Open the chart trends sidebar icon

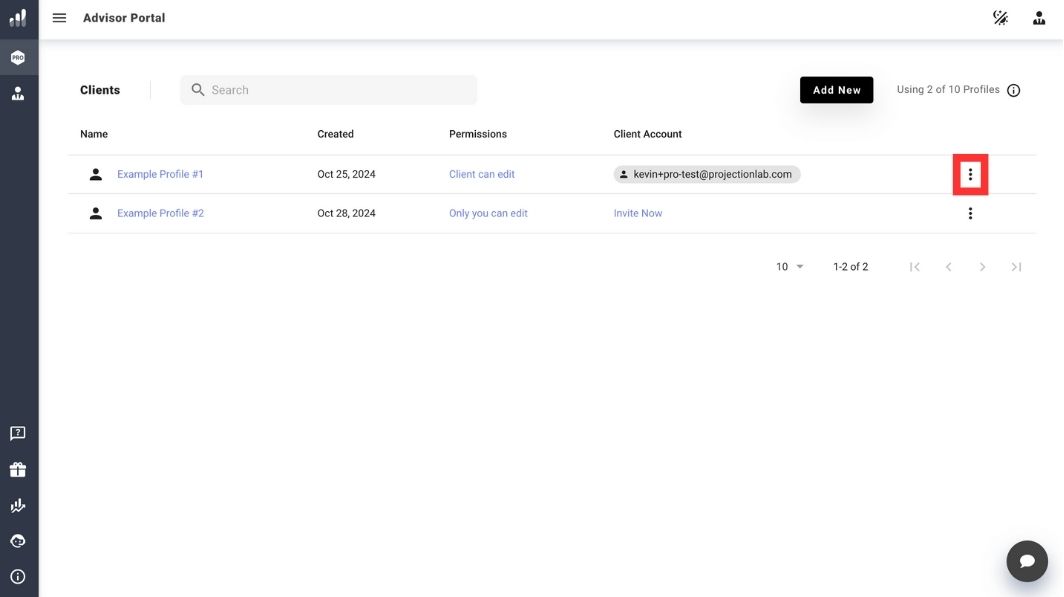(x=18, y=506)
